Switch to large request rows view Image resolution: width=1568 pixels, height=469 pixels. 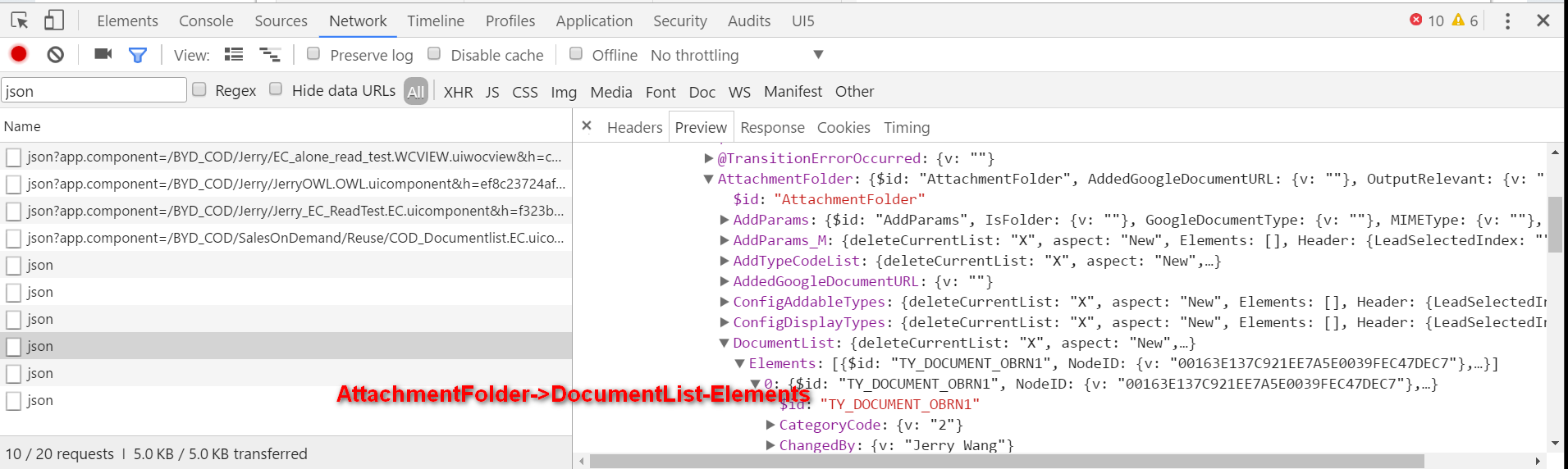[x=234, y=55]
